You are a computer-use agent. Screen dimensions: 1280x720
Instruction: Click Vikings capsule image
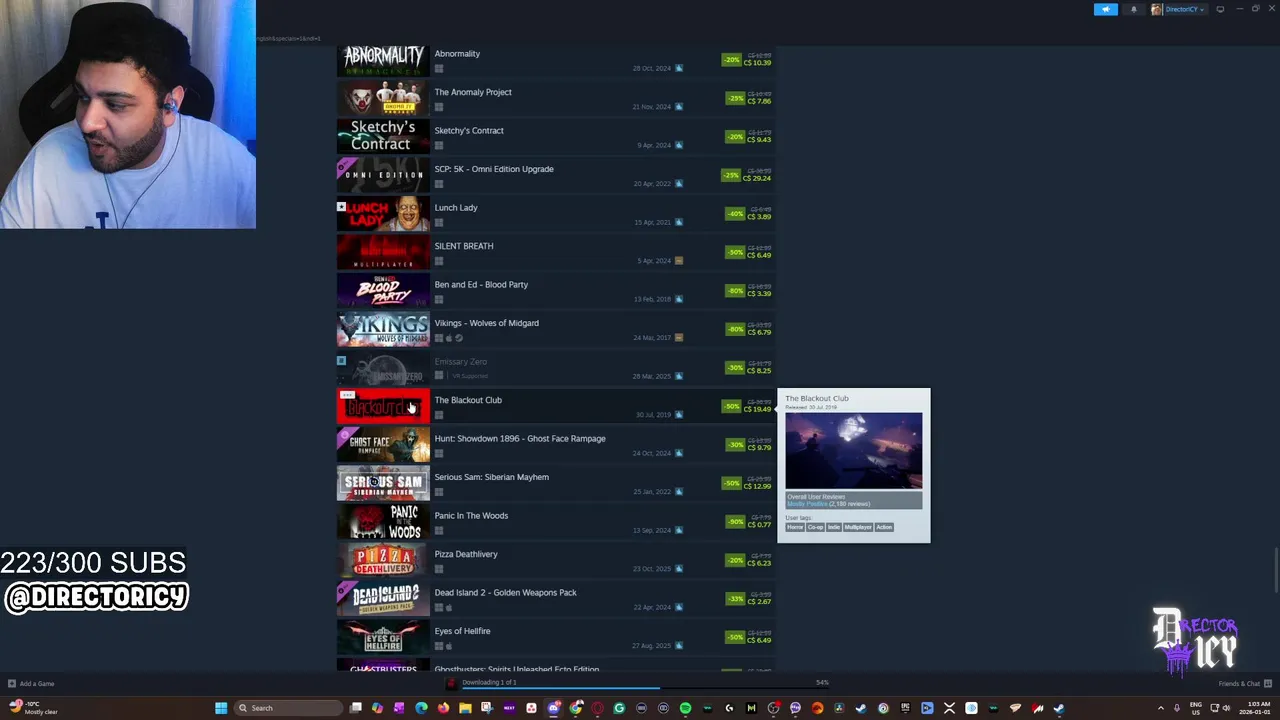tap(383, 330)
